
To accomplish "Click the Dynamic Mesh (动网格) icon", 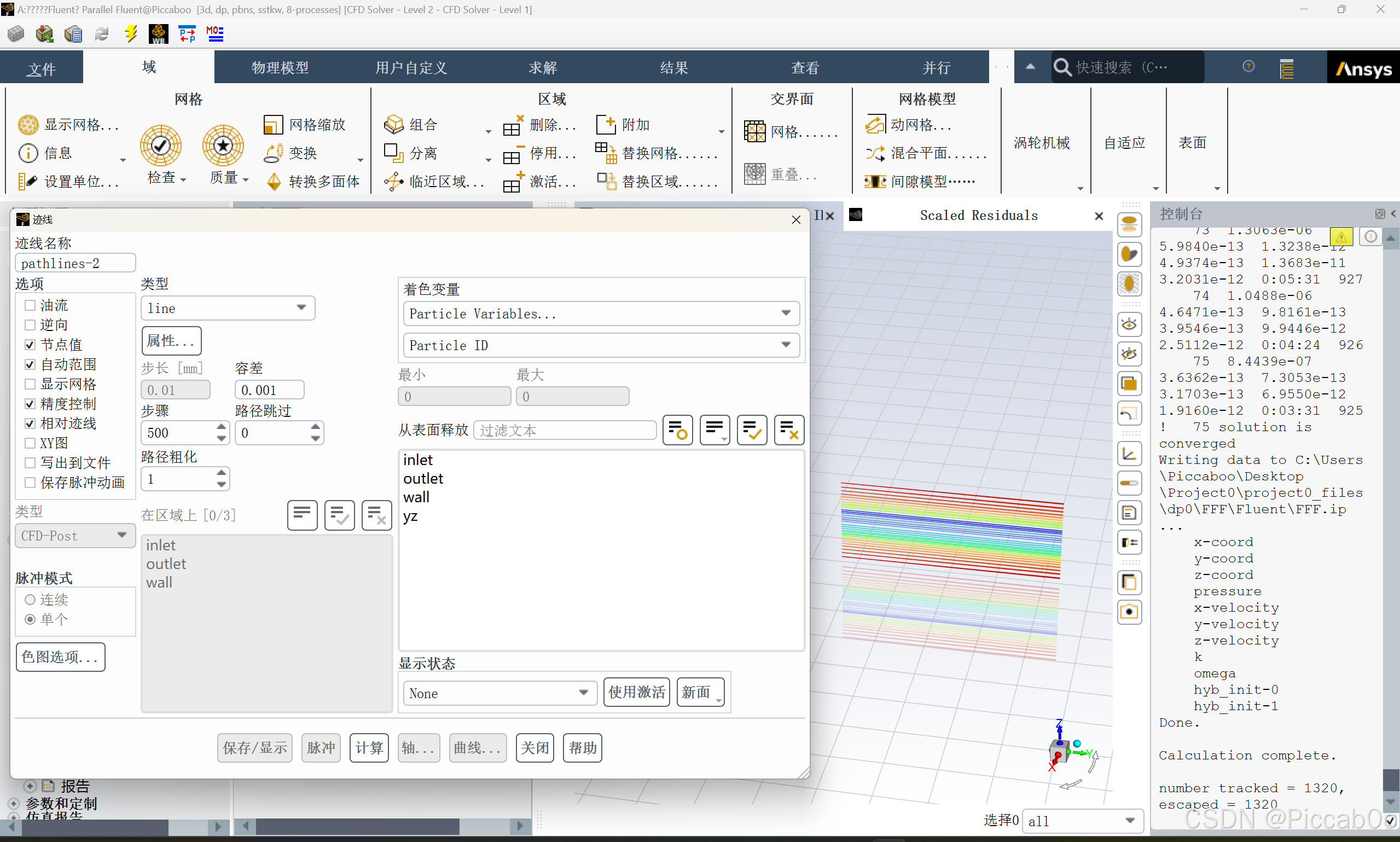I will pyautogui.click(x=875, y=124).
